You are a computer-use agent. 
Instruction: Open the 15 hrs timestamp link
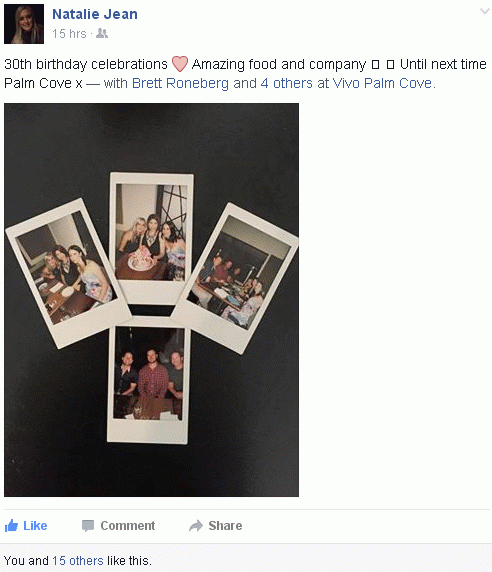pos(69,34)
